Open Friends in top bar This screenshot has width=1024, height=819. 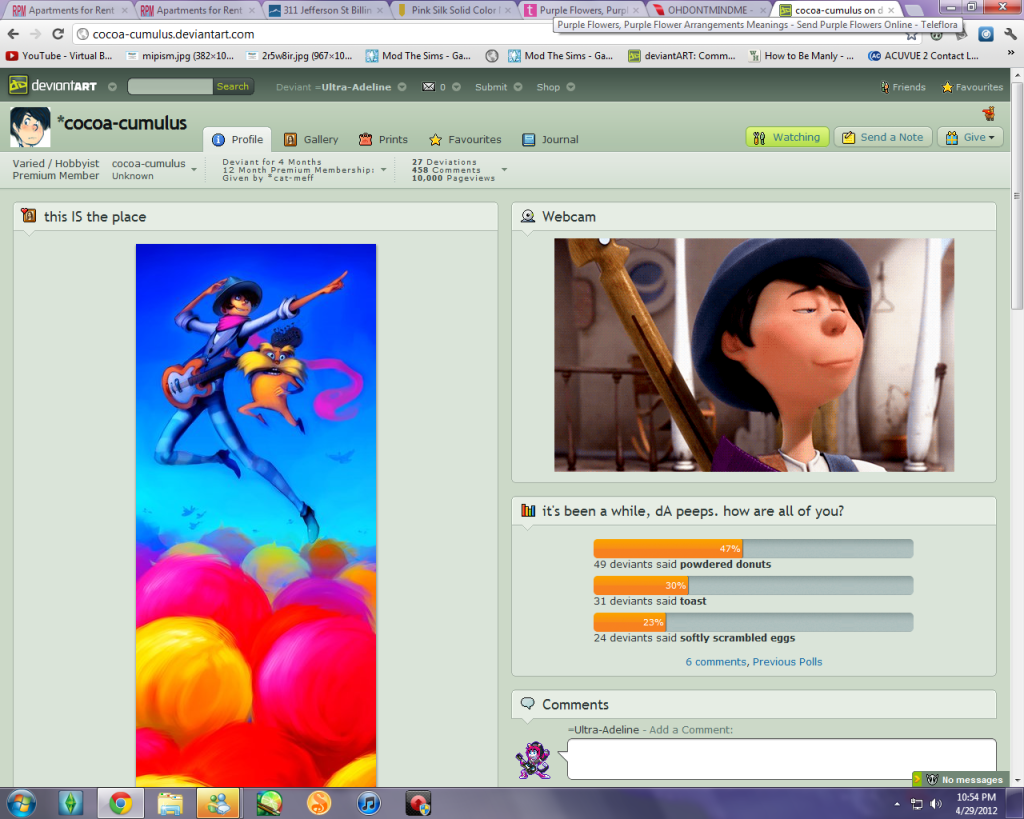(903, 87)
